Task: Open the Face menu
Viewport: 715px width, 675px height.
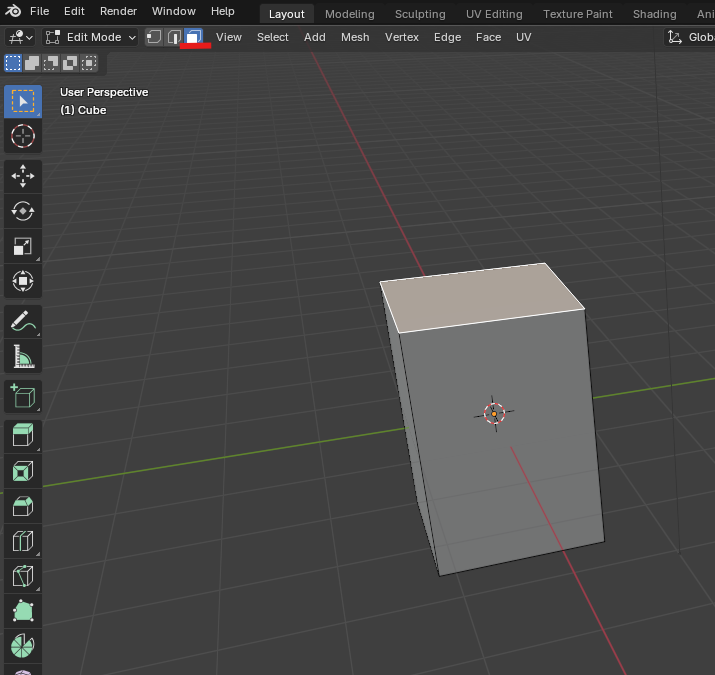Action: click(x=488, y=37)
